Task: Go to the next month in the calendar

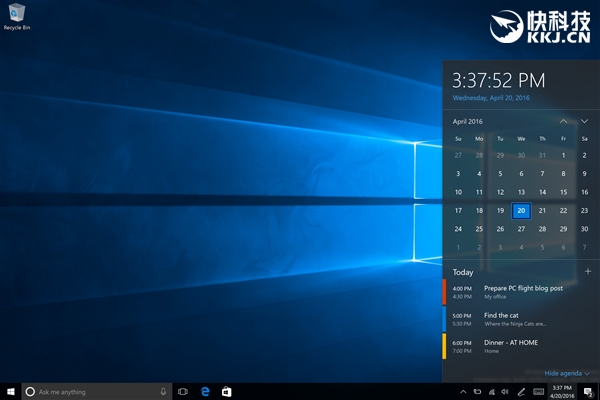Action: (x=585, y=122)
